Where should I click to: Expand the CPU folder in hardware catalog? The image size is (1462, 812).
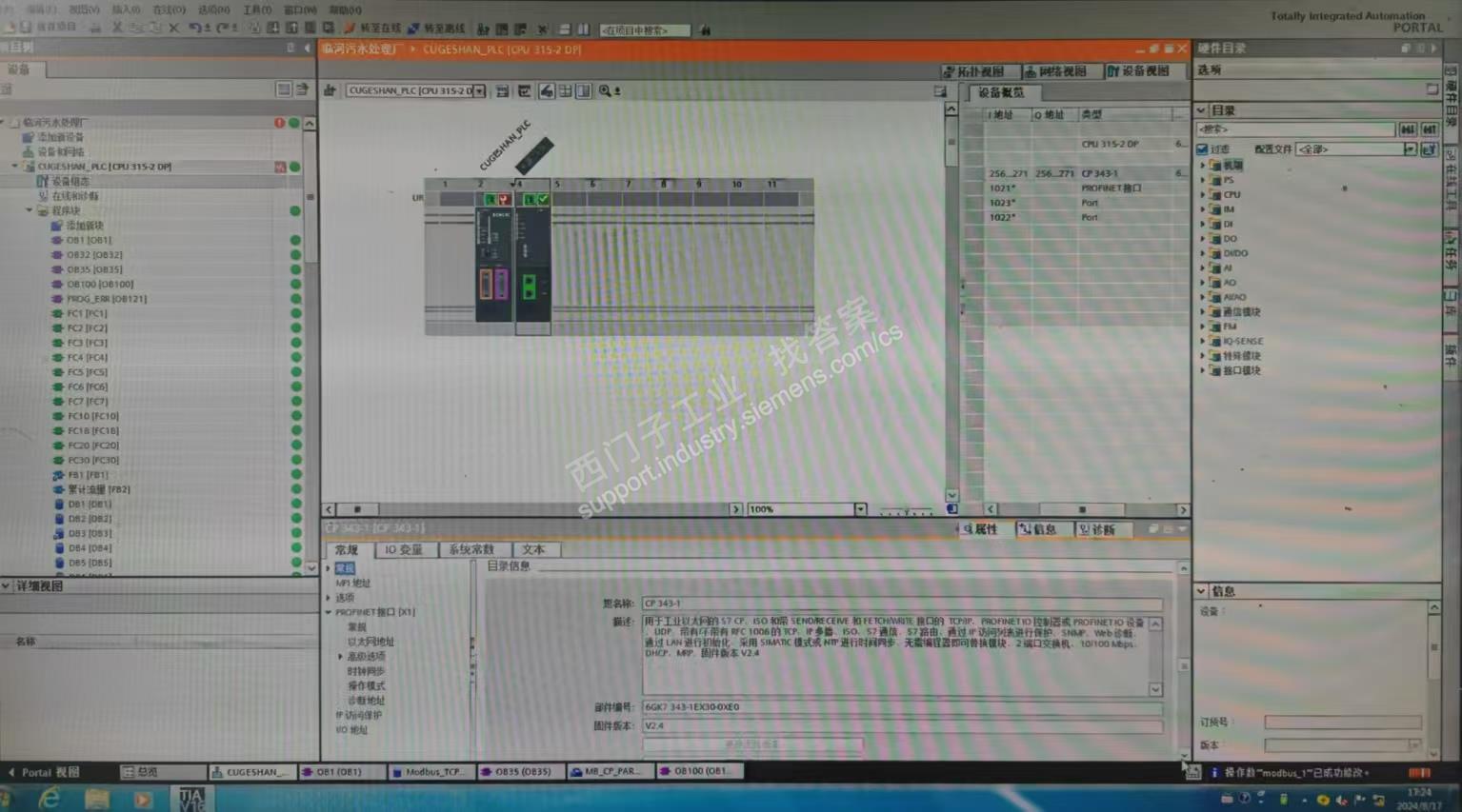click(x=1203, y=194)
